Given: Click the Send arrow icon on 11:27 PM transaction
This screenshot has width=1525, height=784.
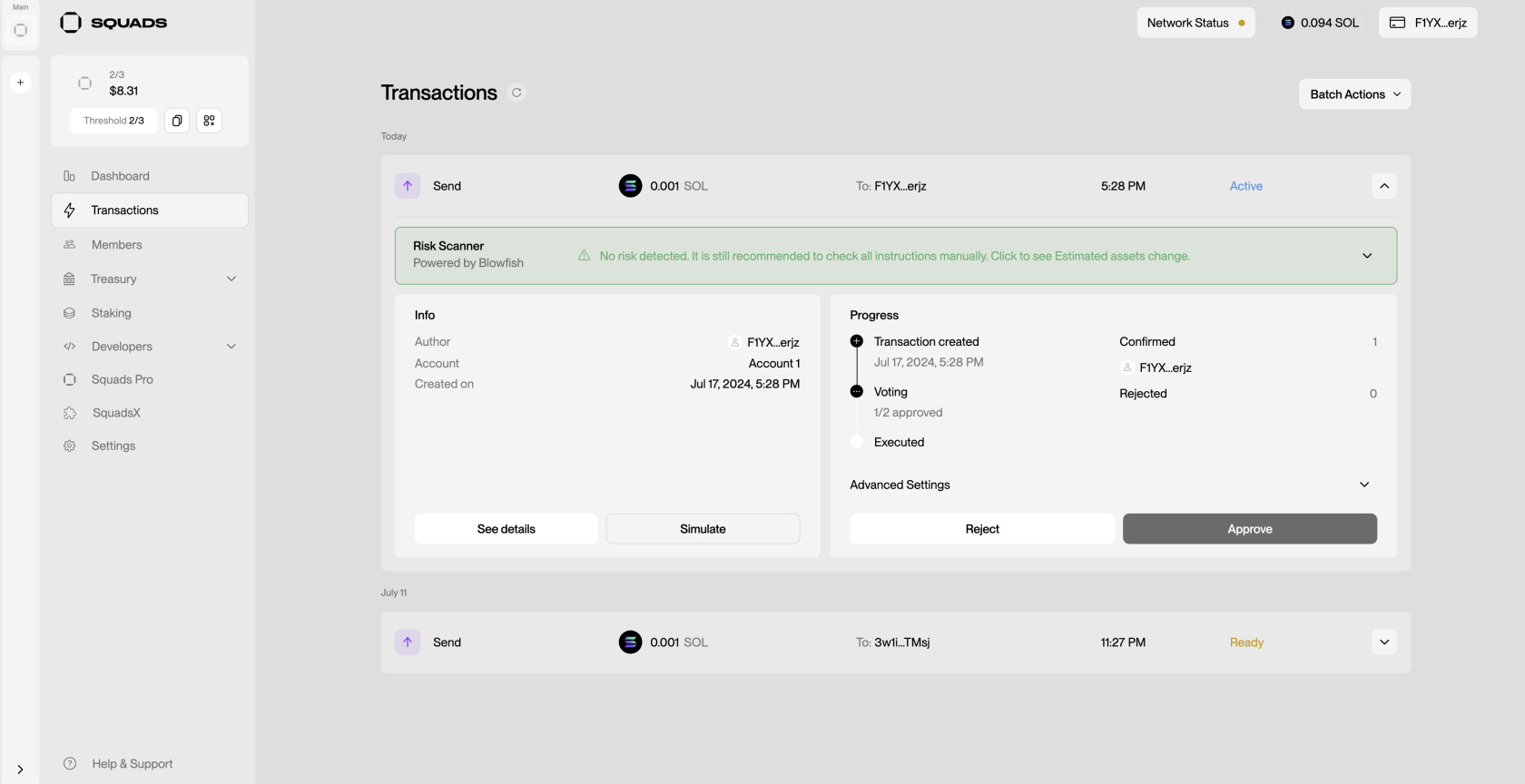Looking at the screenshot, I should [x=408, y=642].
